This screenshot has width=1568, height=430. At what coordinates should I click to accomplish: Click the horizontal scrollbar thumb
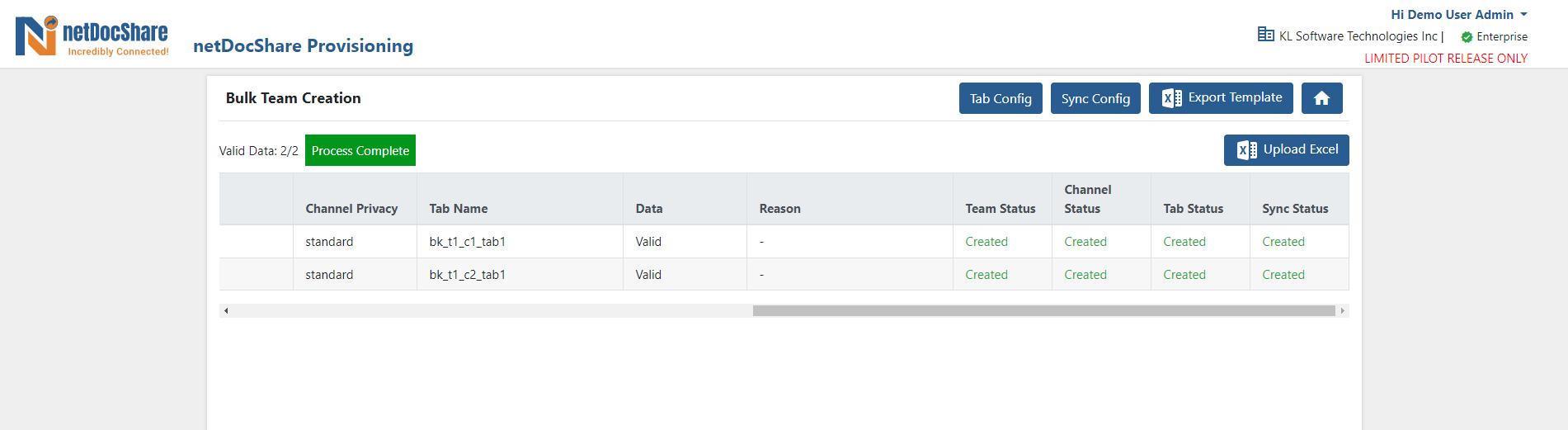1043,311
